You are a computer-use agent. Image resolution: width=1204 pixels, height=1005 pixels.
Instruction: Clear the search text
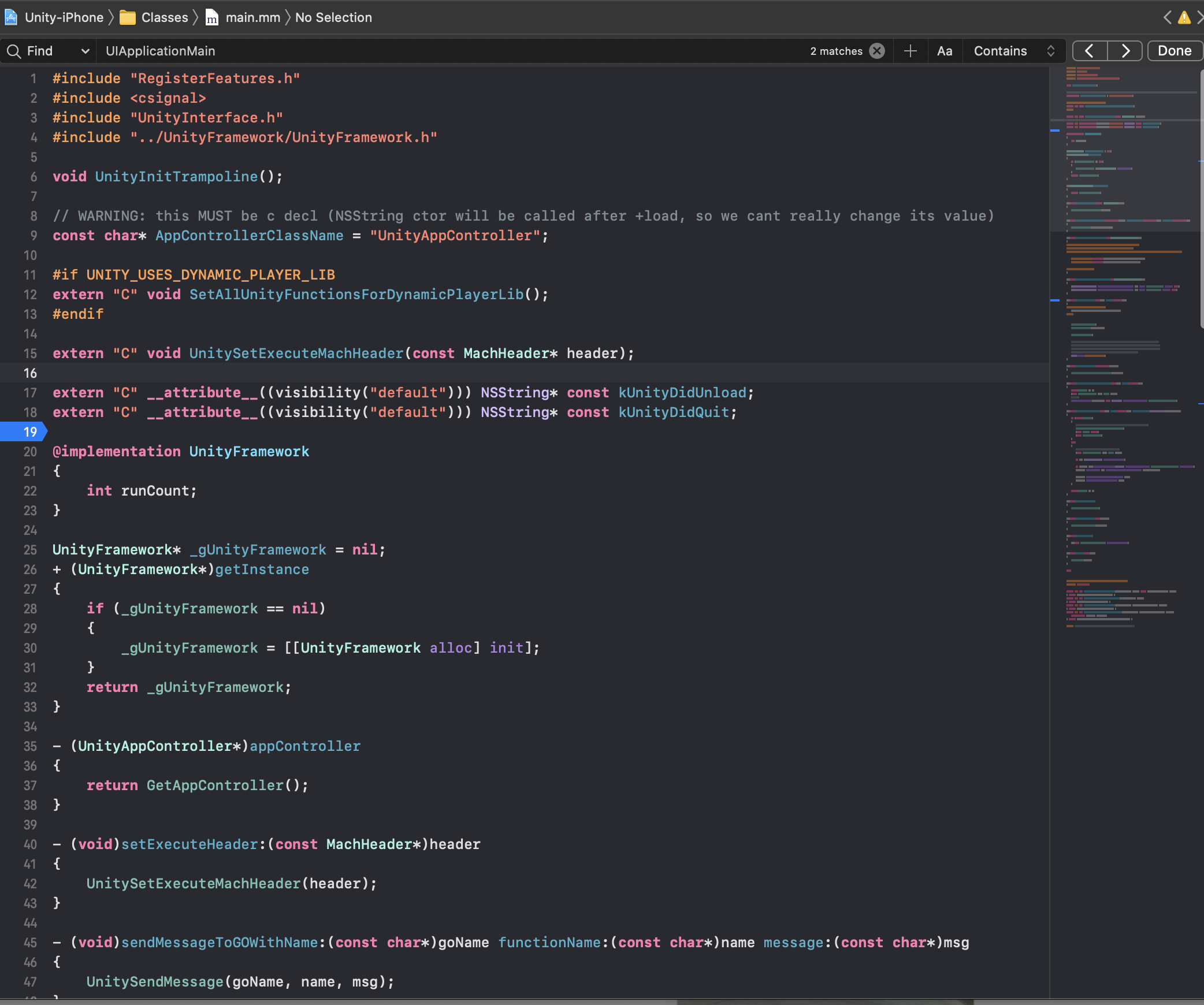[877, 51]
